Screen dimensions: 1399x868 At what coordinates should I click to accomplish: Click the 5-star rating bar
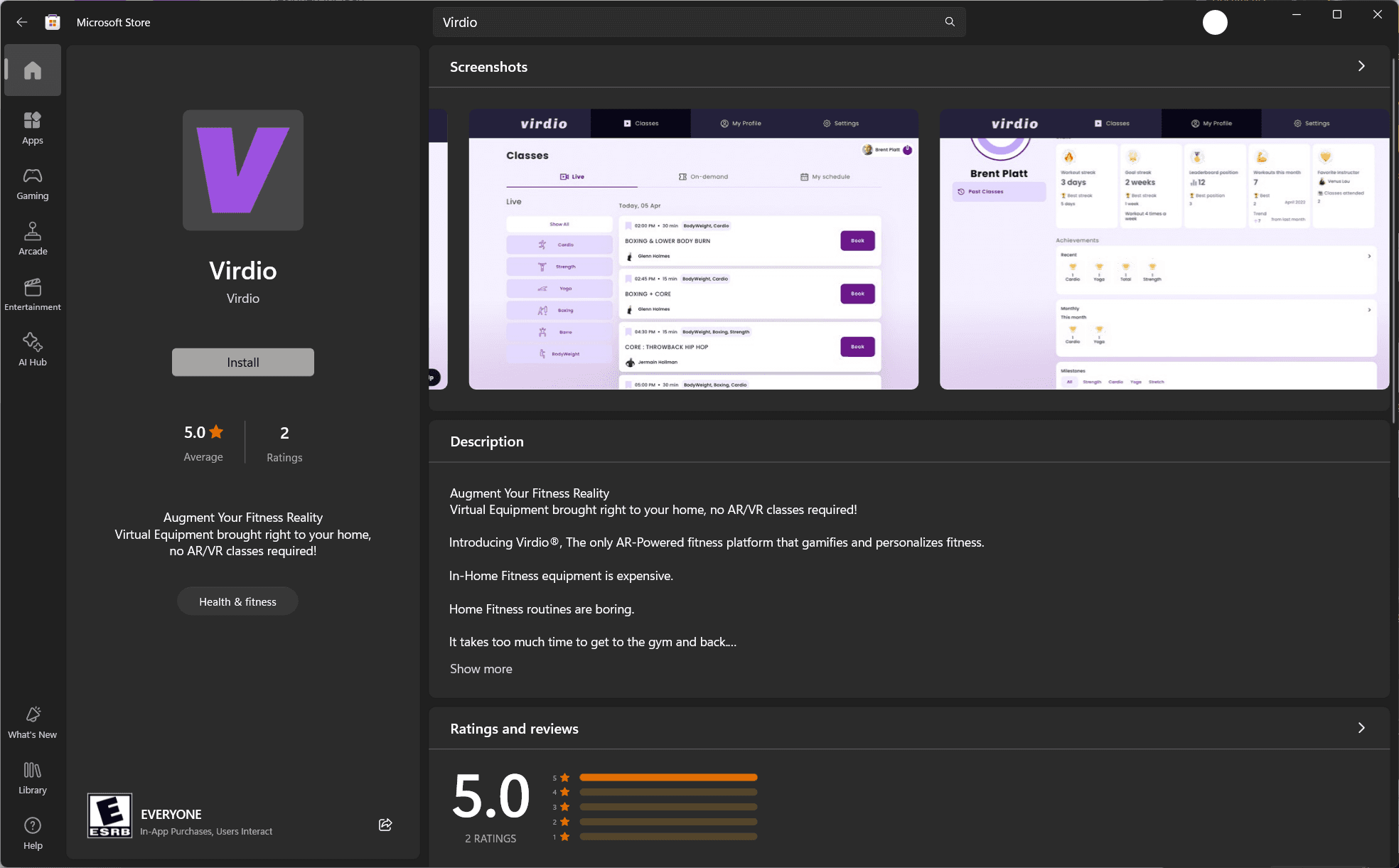pyautogui.click(x=668, y=778)
